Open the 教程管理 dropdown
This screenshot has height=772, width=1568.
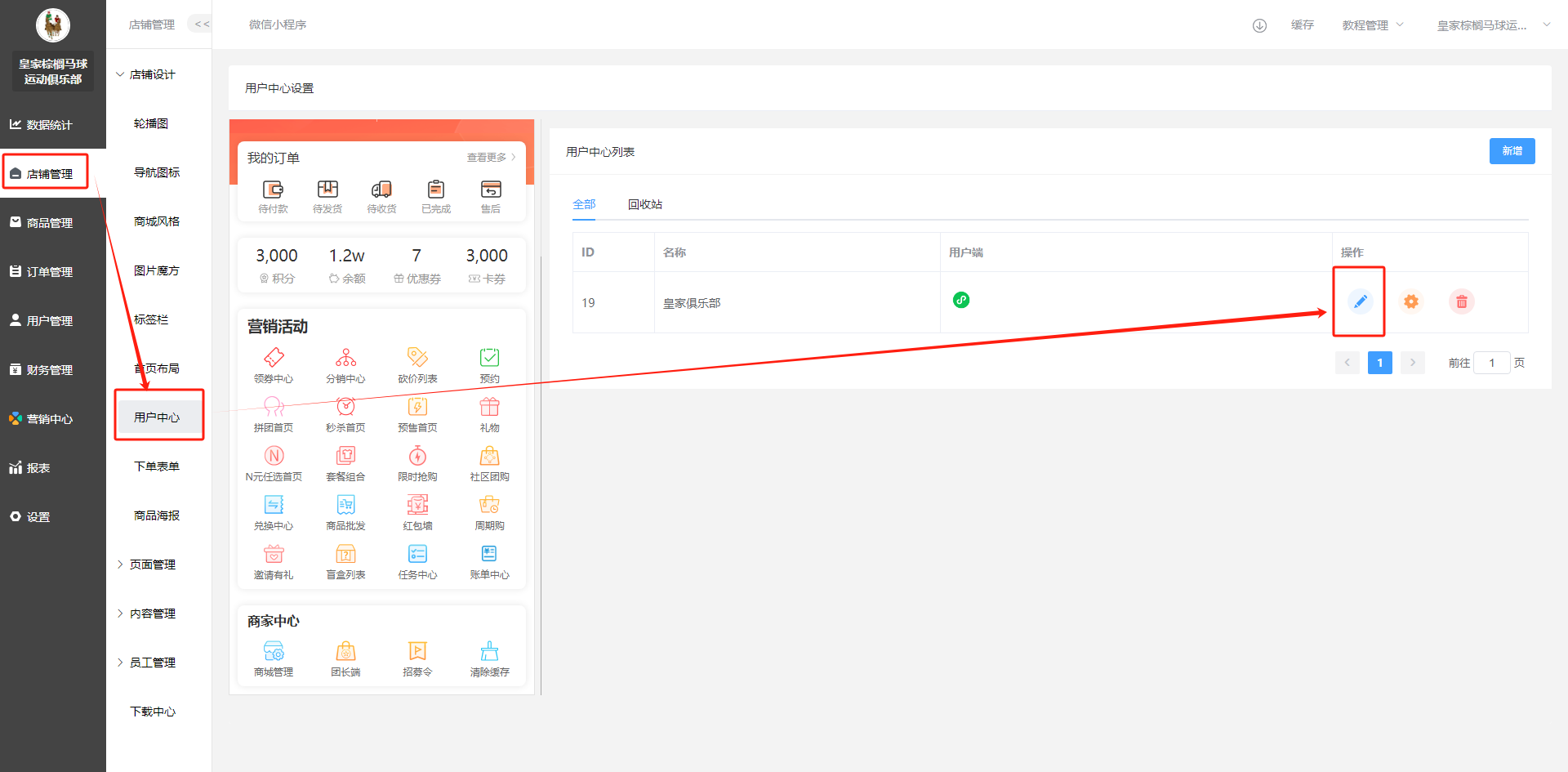tap(1372, 25)
